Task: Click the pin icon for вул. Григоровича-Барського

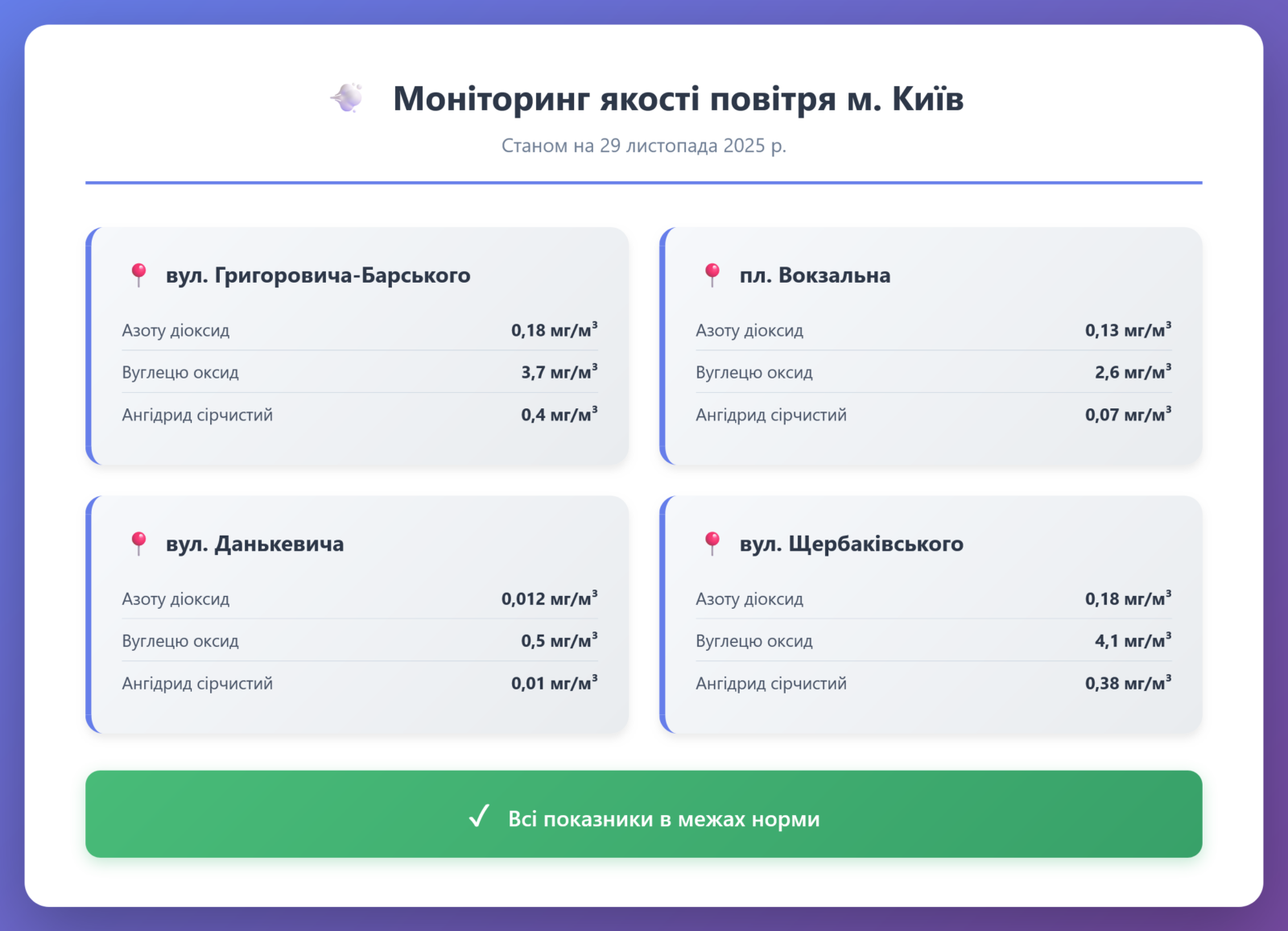Action: tap(138, 275)
